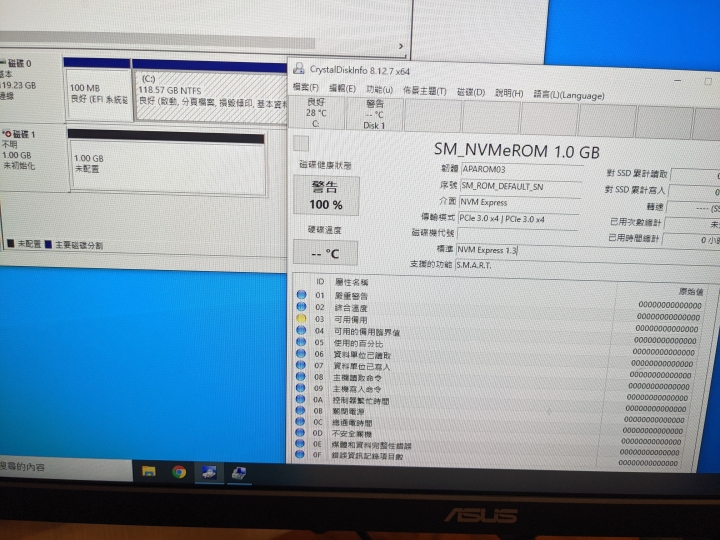Select the 嚴重警告 attribute name
720x540 pixels.
(351, 296)
